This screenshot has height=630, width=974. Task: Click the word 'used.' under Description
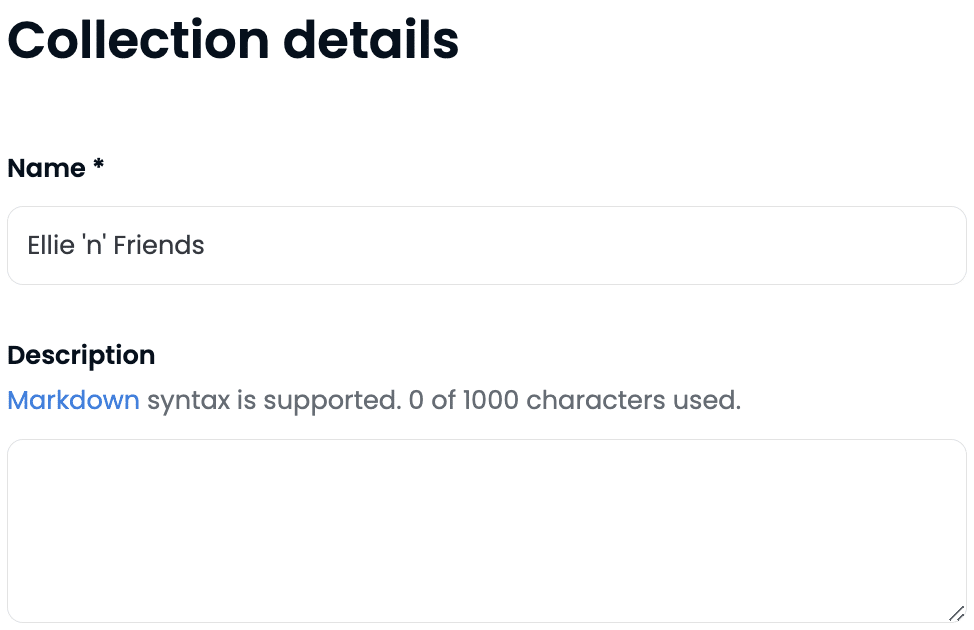tap(708, 401)
